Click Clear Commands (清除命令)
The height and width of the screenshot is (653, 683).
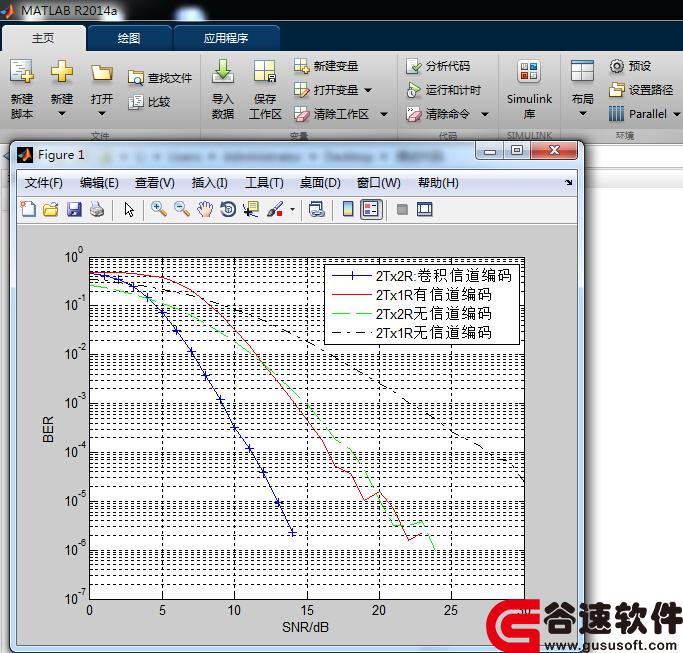click(x=438, y=114)
